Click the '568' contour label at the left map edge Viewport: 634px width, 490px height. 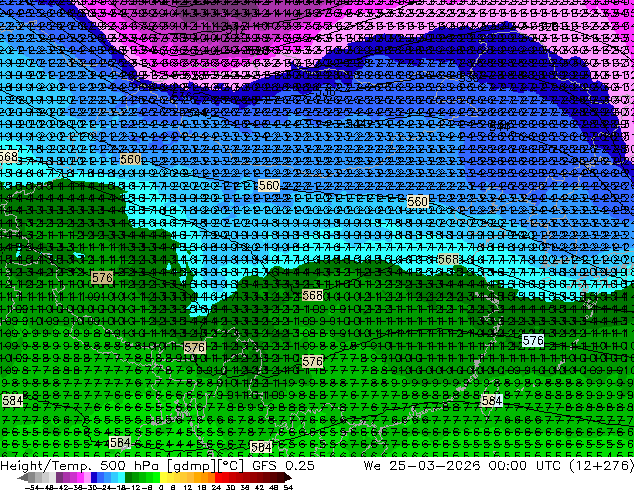tap(8, 156)
